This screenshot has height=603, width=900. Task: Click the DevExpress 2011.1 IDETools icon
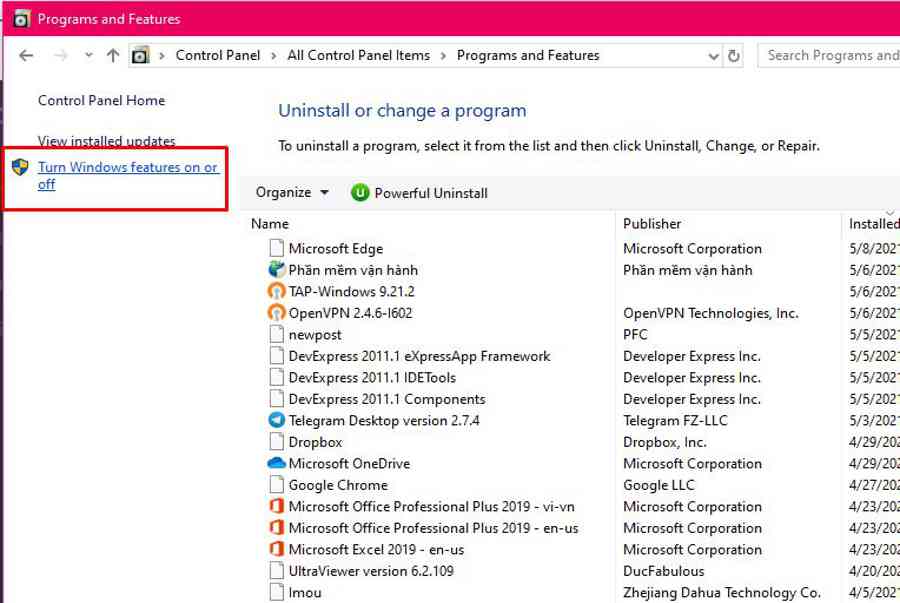[277, 377]
